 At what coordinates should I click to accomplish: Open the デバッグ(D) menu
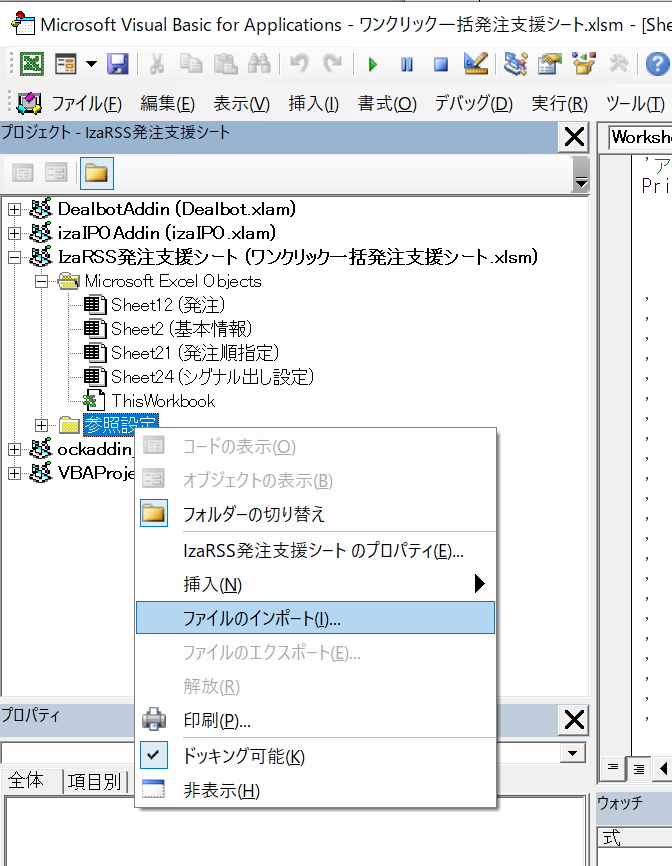pos(473,103)
